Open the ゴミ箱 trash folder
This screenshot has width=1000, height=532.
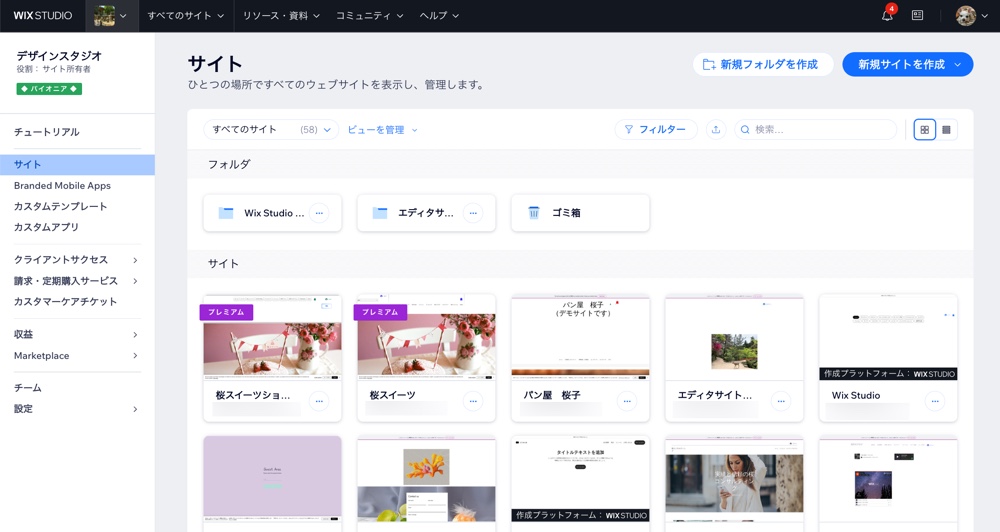580,213
